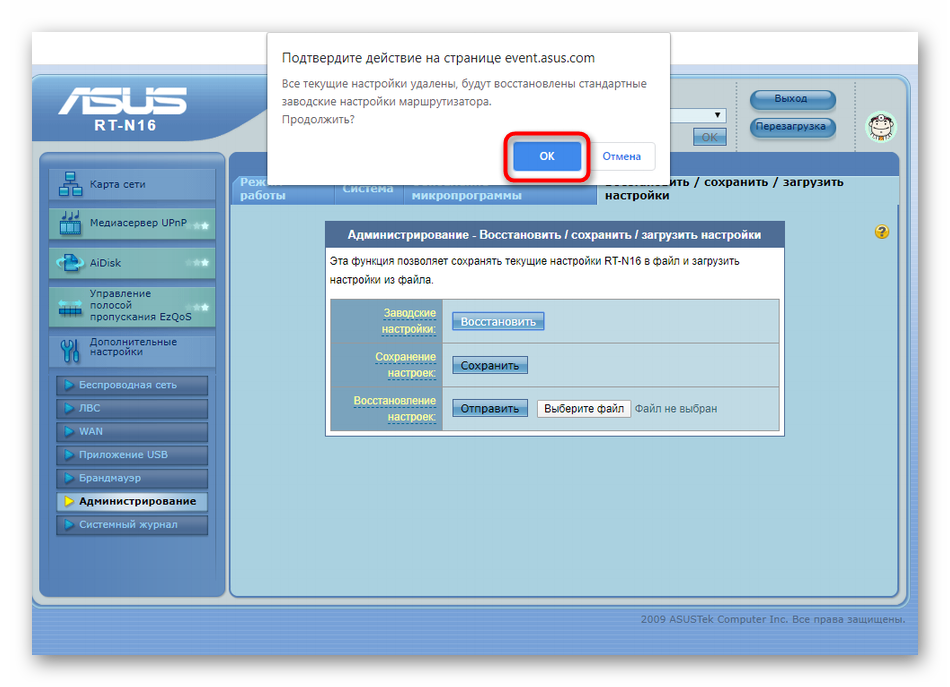Open Карта сети menu entry
This screenshot has height=687, width=950.
132,184
